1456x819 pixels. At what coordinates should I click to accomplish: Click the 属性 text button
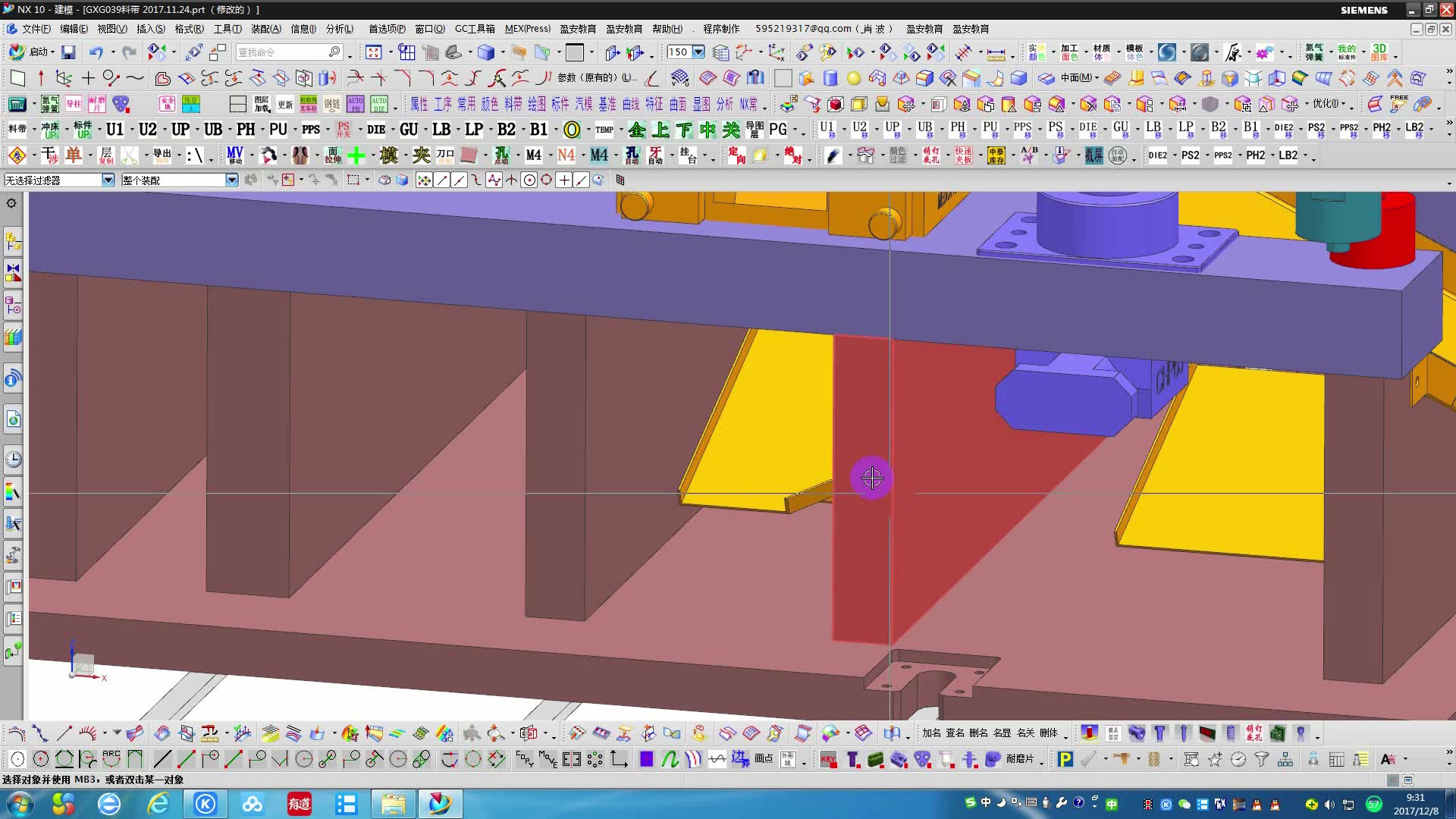tap(419, 104)
